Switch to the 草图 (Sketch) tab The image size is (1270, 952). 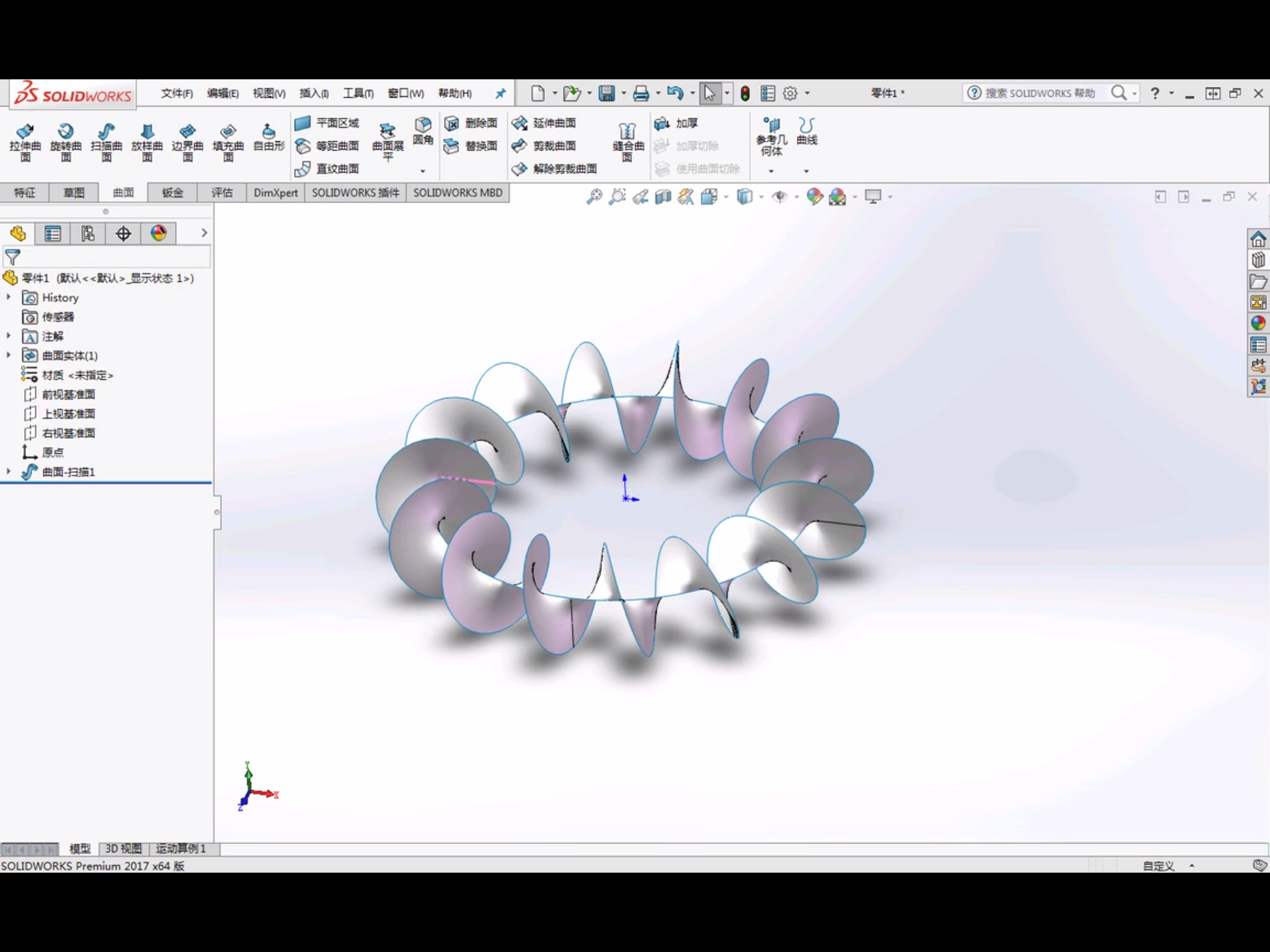pos(74,192)
